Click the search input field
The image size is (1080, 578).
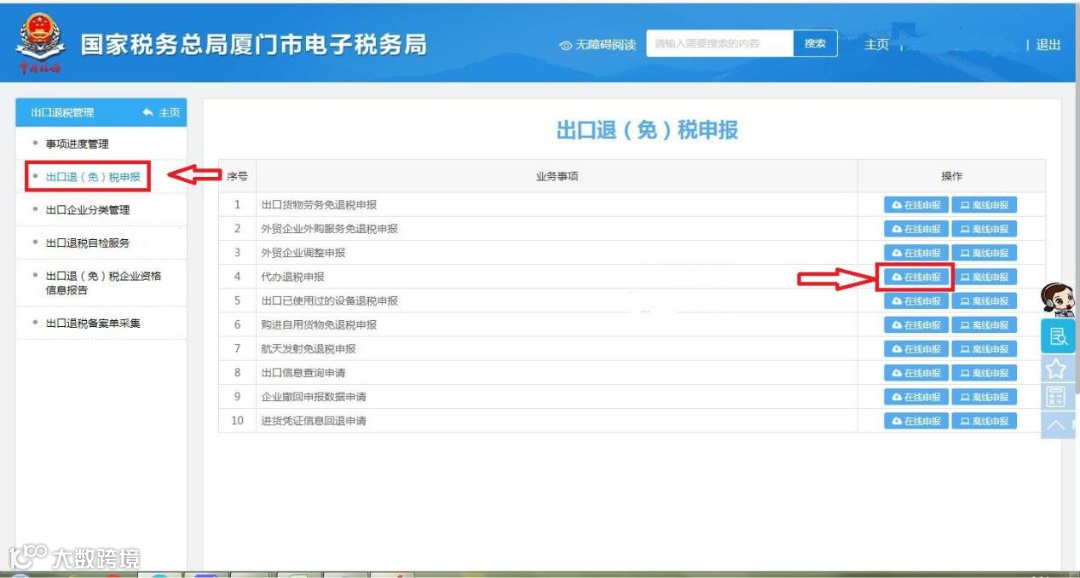[x=720, y=43]
